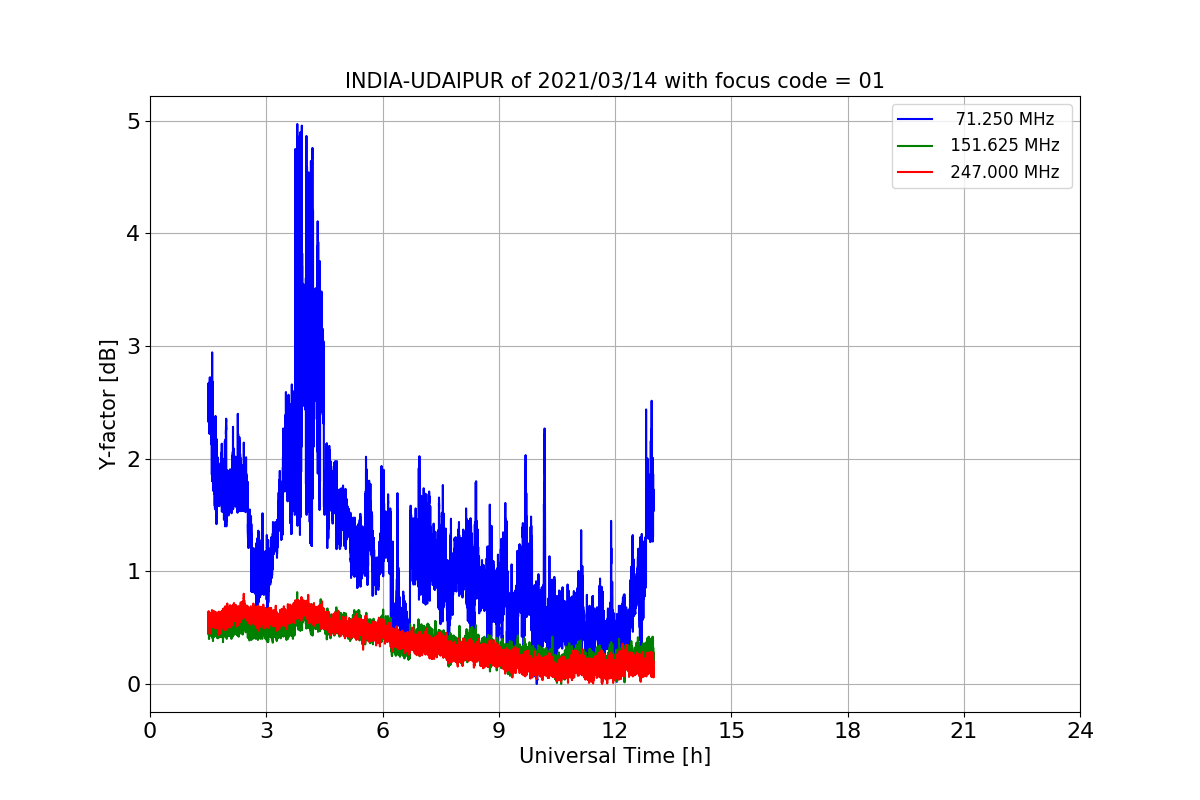
Task: Click the plot title 'INDIA-UDAIPUR of 2021/03/14'
Action: point(614,81)
